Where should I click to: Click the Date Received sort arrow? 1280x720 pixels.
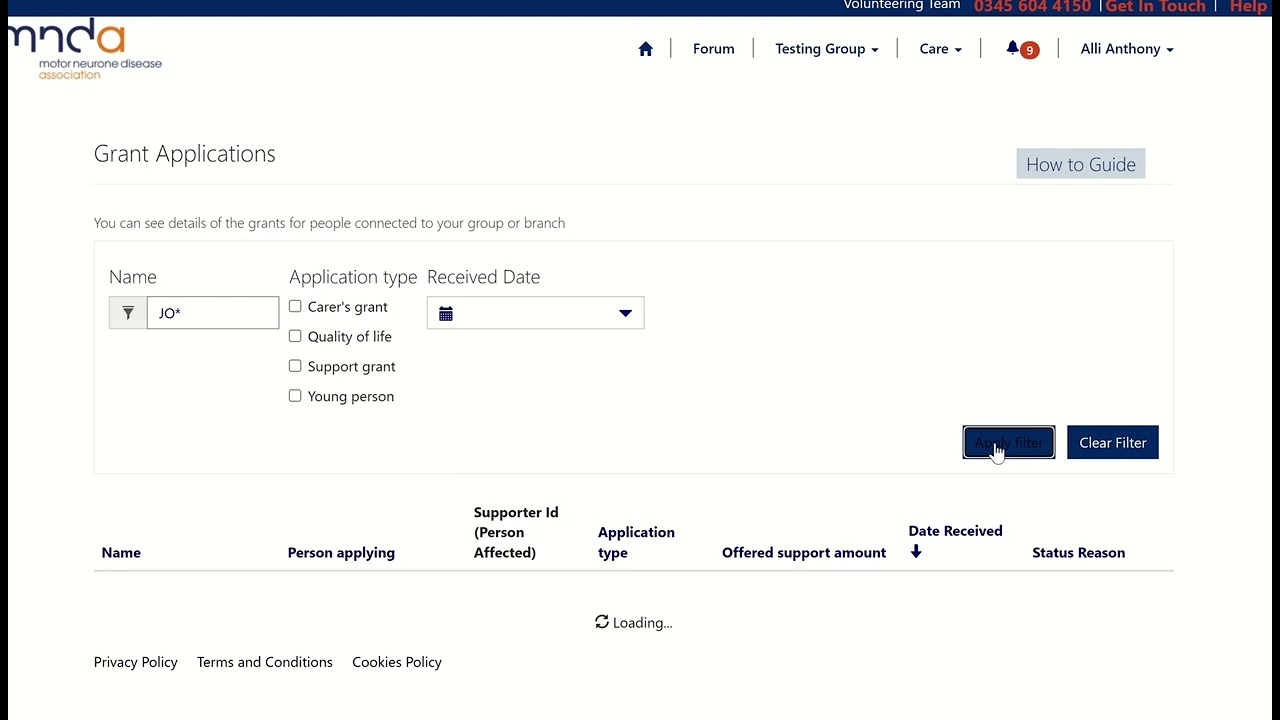(916, 552)
